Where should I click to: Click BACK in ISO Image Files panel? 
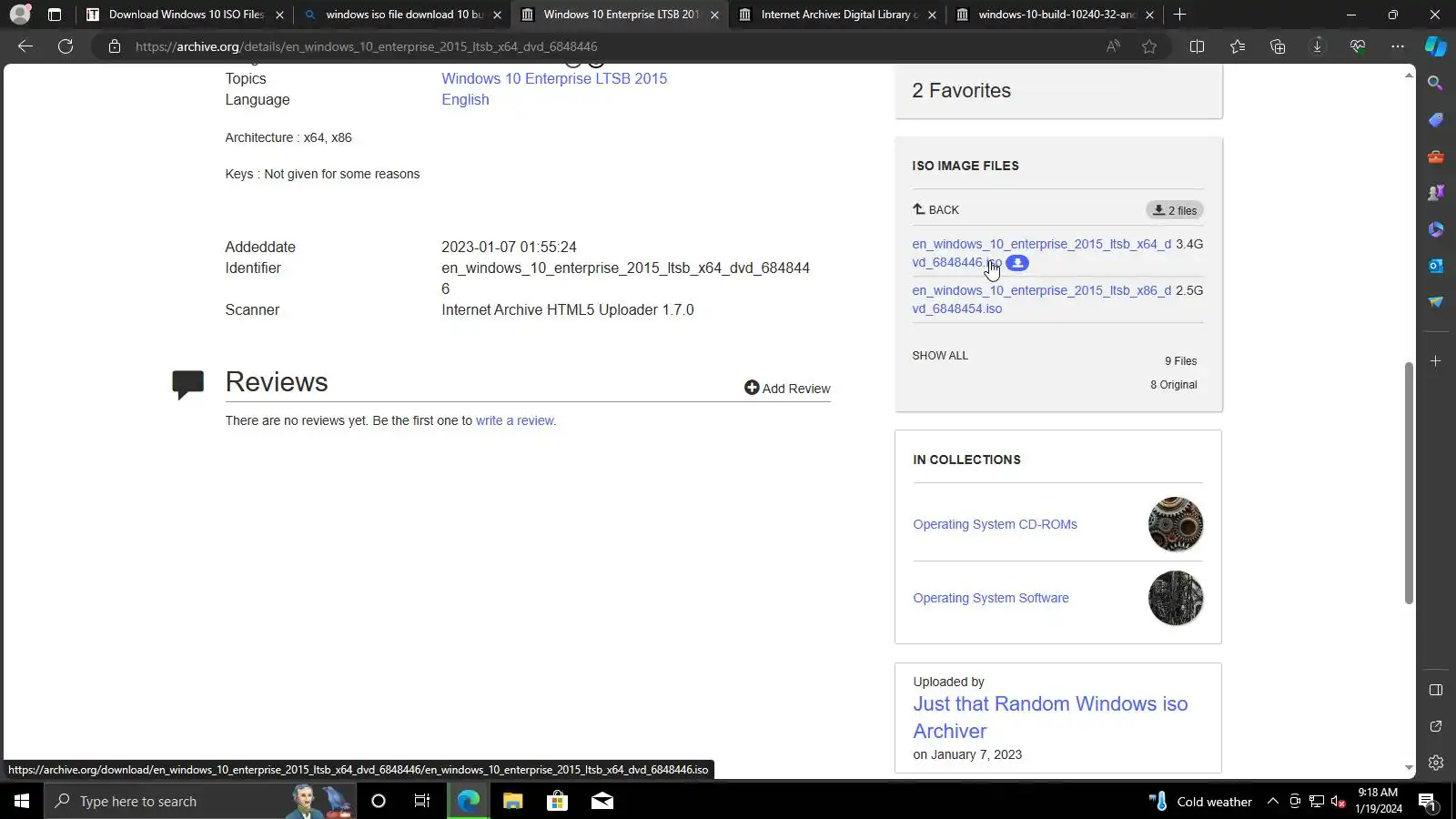pos(935,209)
